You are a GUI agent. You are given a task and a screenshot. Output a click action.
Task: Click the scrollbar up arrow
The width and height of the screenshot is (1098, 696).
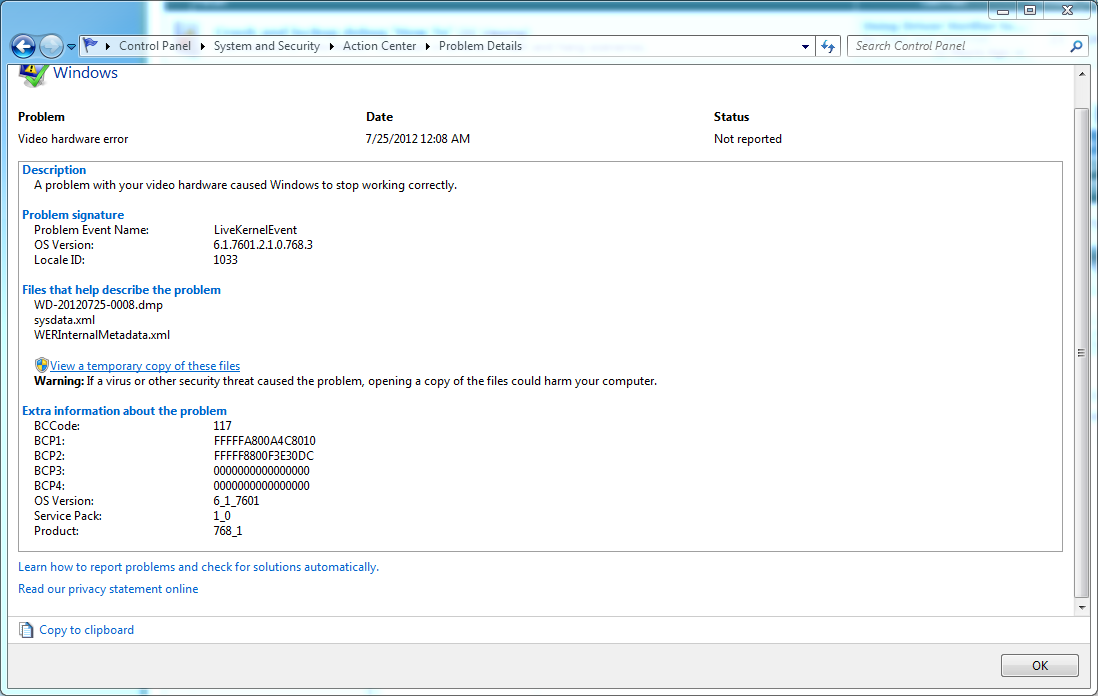point(1082,74)
